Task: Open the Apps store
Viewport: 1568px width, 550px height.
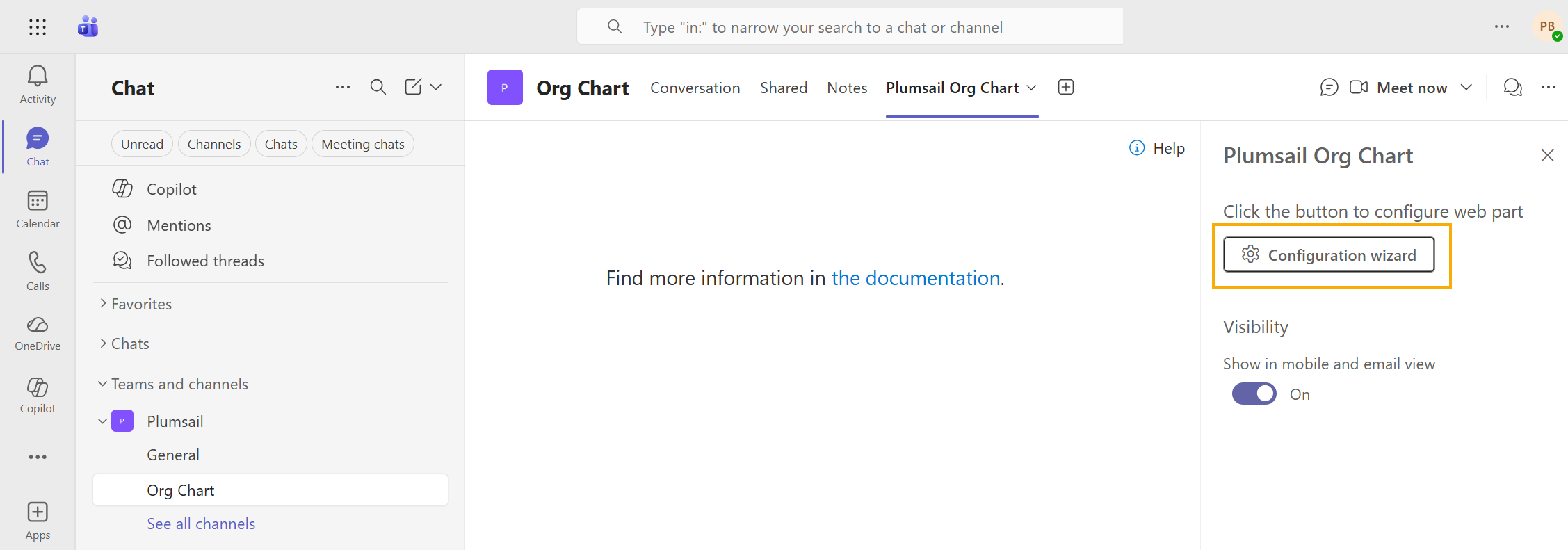Action: (x=38, y=521)
